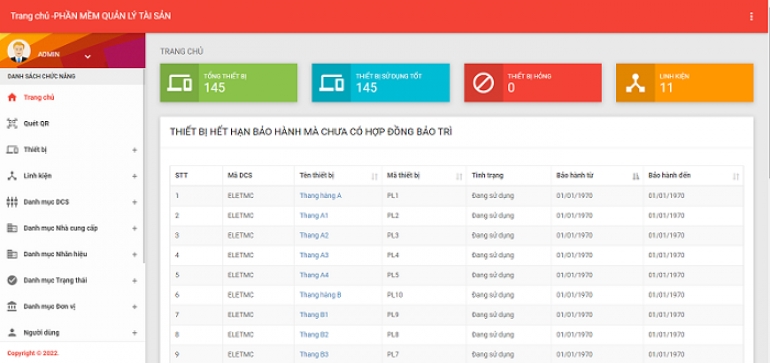Click the Tổng thiết bị 145 card
This screenshot has height=363, width=770.
pos(228,83)
